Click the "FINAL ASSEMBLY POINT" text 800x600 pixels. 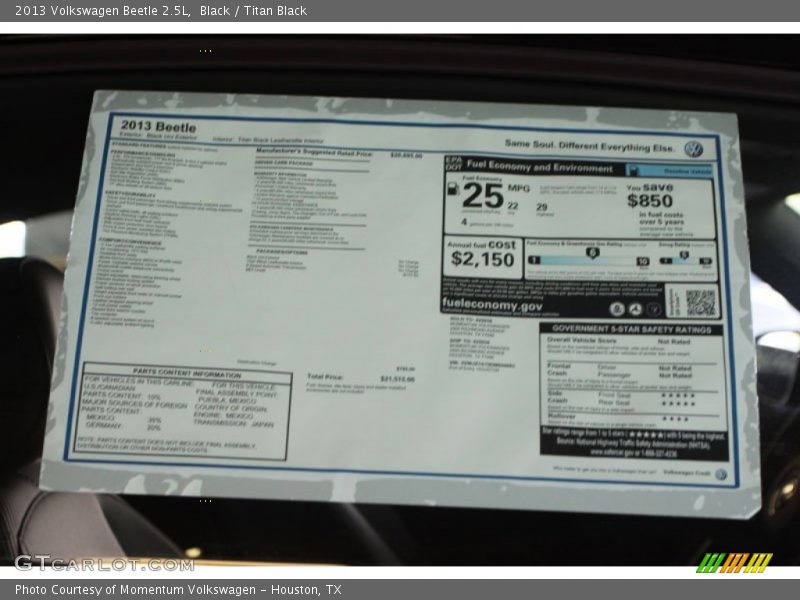[x=237, y=394]
